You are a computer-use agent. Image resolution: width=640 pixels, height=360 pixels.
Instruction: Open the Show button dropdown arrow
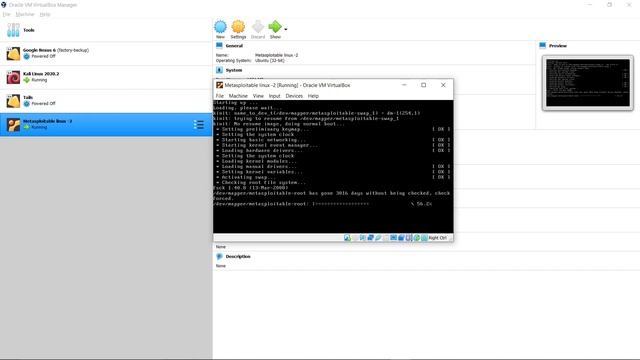click(286, 29)
